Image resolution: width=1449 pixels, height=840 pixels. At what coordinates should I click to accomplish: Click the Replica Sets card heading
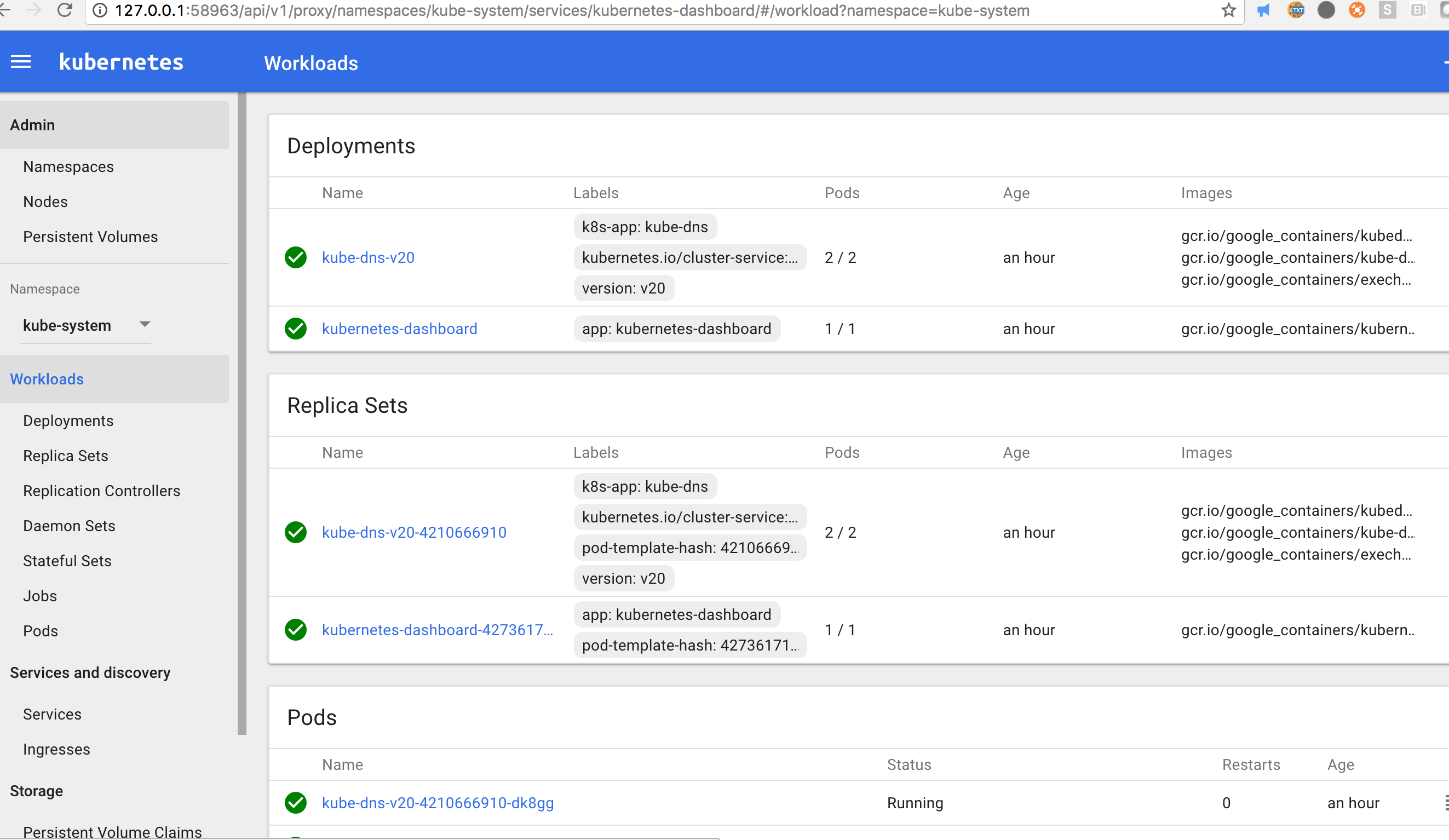(347, 406)
